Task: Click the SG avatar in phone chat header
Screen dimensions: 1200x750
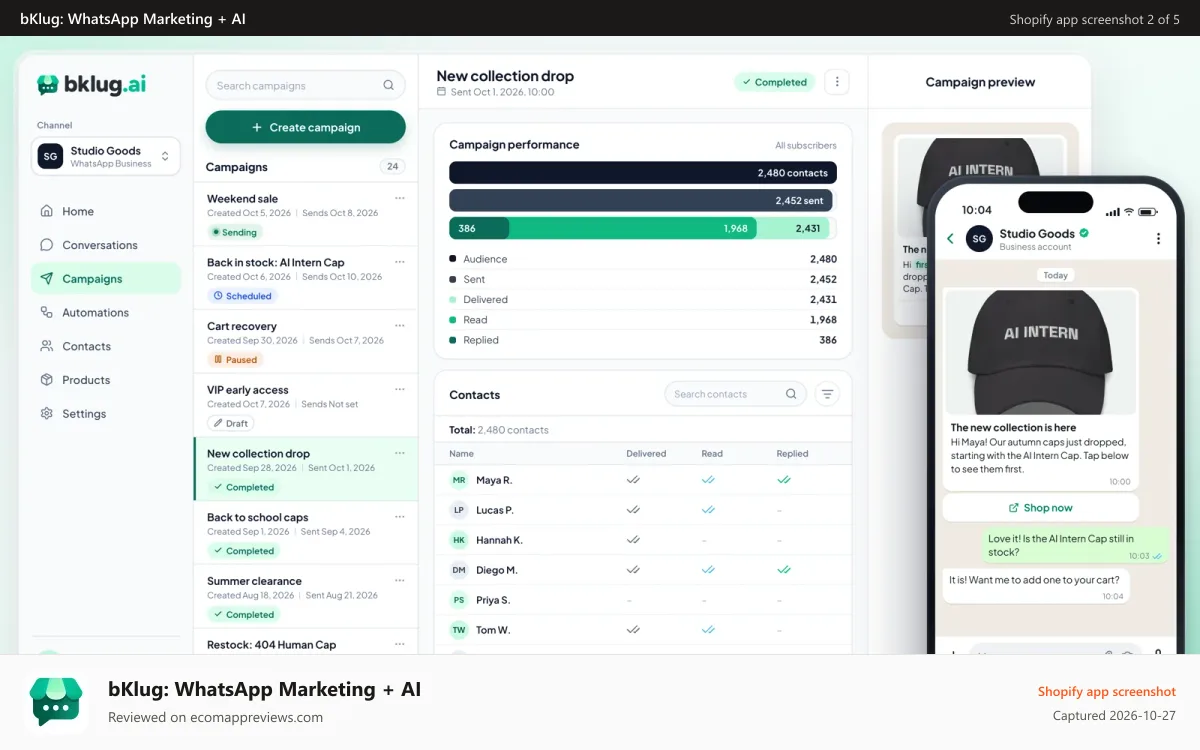Action: (980, 239)
